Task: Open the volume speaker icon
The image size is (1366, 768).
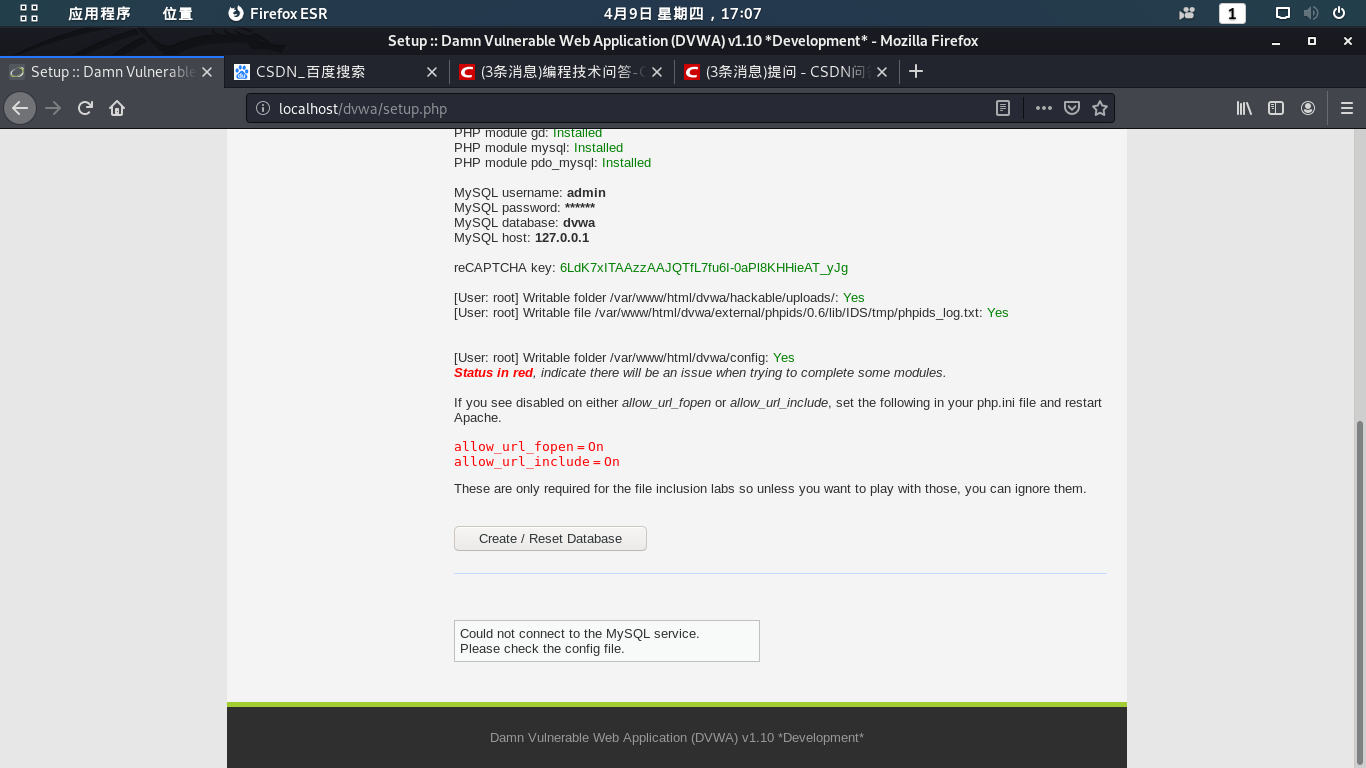Action: [x=1311, y=13]
